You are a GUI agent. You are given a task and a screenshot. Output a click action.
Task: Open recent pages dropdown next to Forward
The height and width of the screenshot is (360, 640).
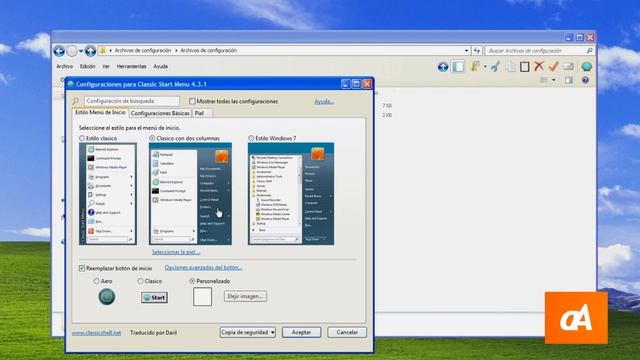click(x=81, y=51)
